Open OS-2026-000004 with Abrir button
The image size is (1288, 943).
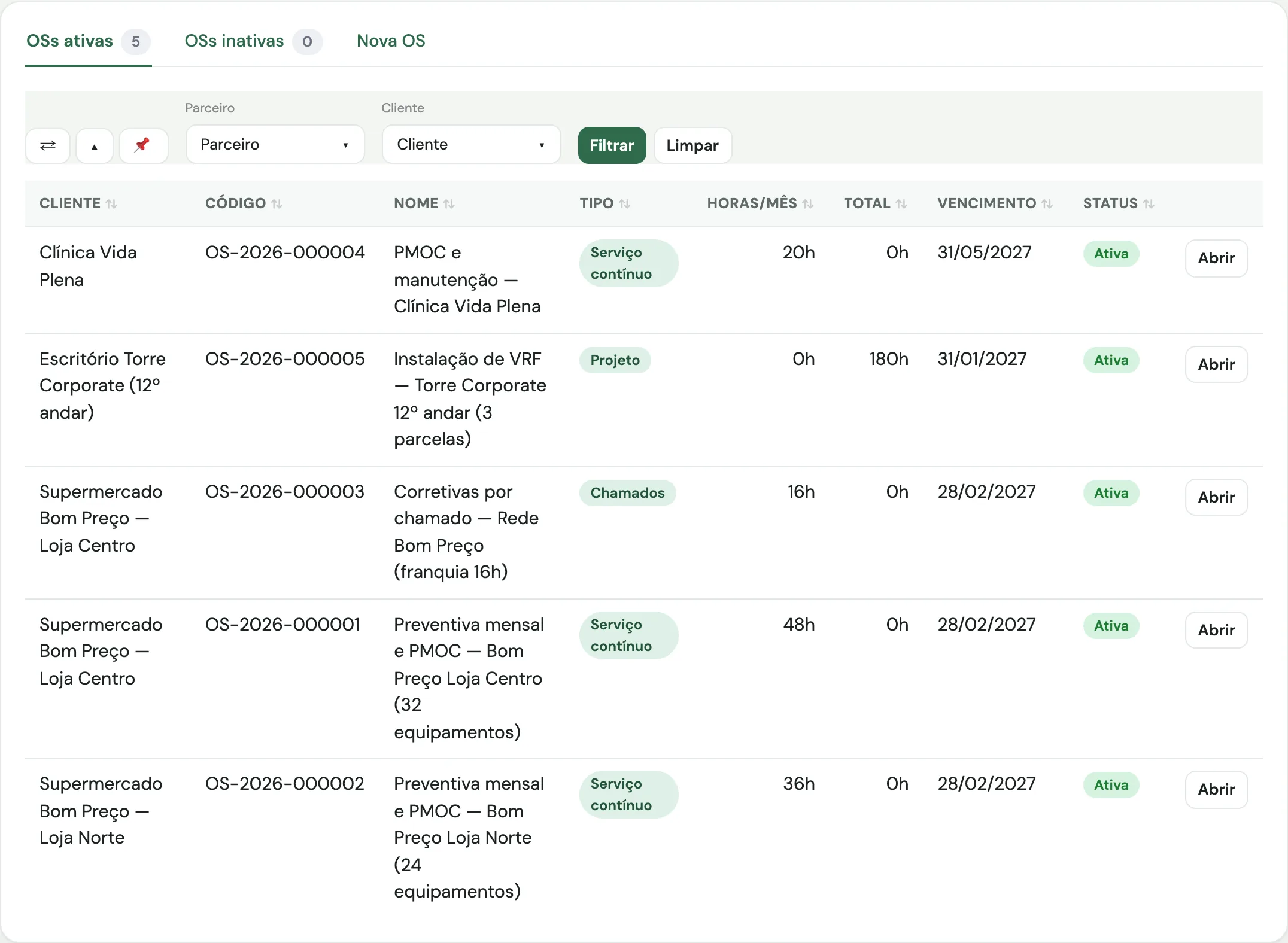pyautogui.click(x=1216, y=258)
